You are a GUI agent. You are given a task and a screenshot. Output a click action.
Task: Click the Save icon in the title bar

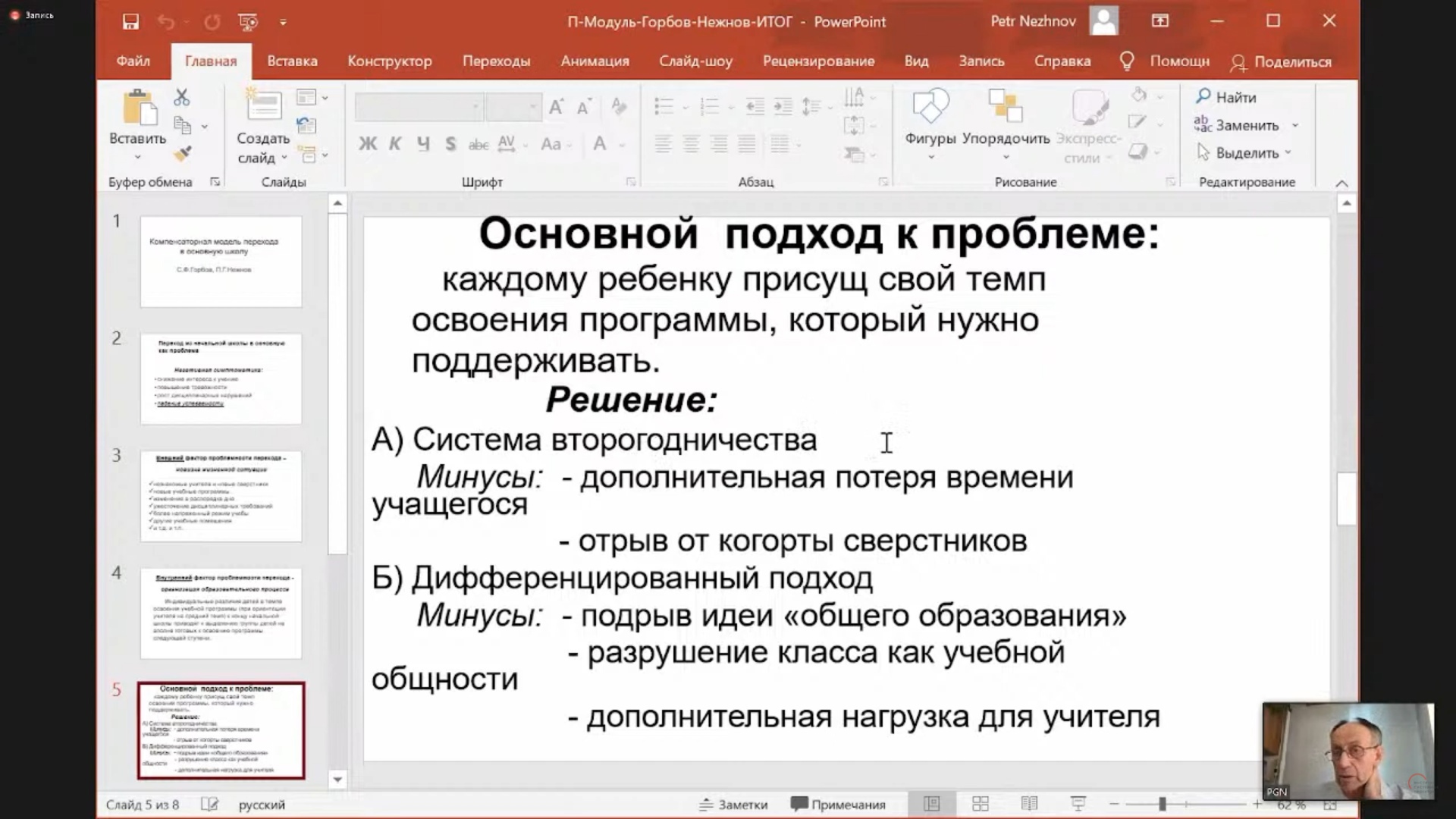130,22
